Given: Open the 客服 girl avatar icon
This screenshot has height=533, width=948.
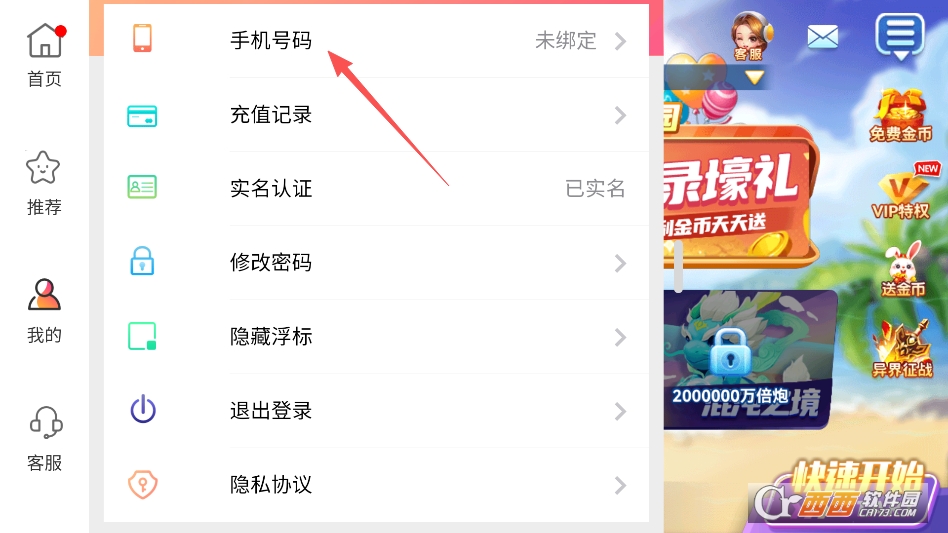Looking at the screenshot, I should [751, 37].
